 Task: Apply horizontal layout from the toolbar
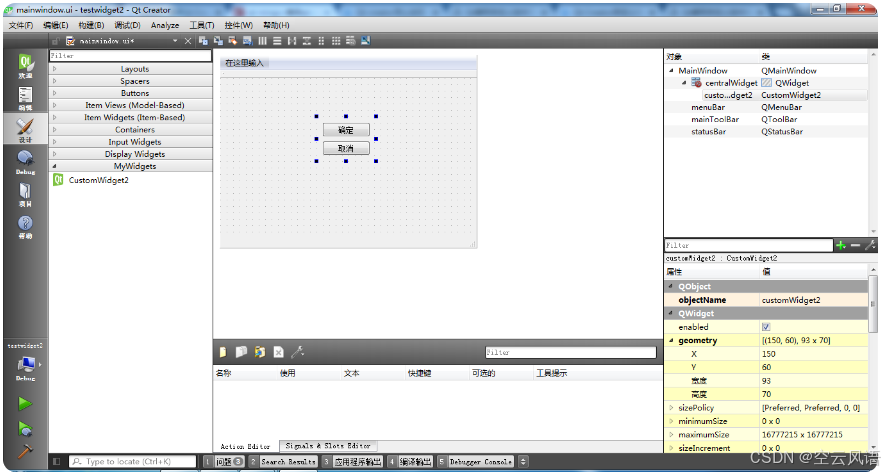pos(262,41)
